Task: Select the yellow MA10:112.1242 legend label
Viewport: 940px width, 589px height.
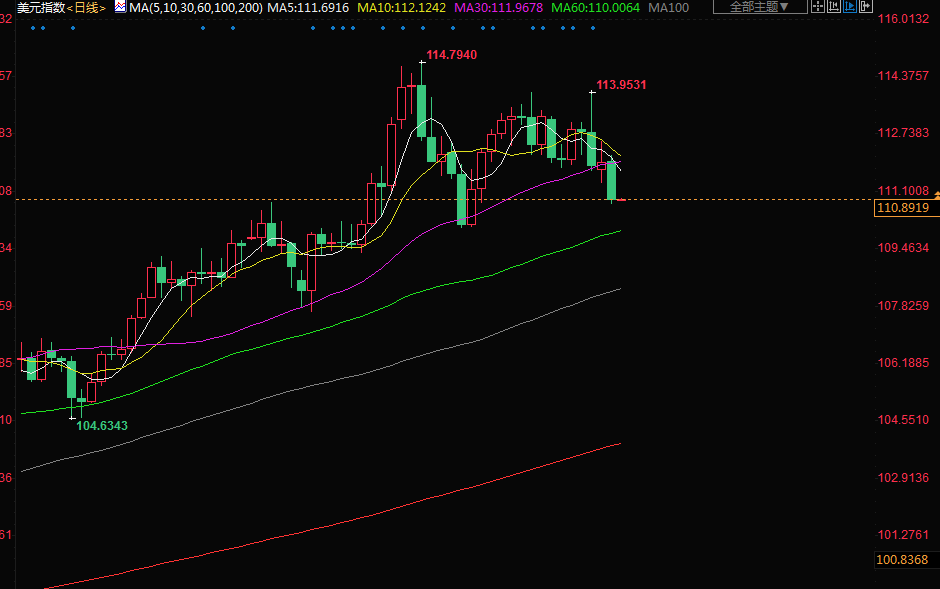Action: [x=403, y=7]
